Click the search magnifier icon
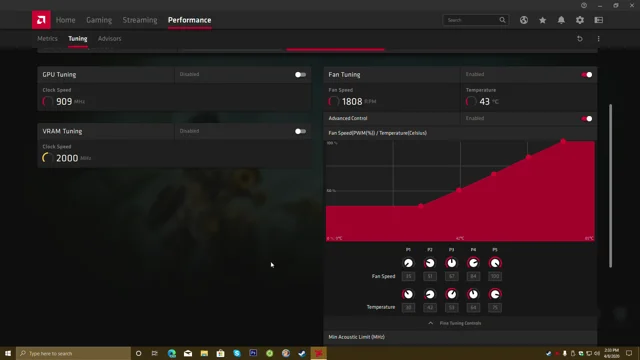The height and width of the screenshot is (360, 640). pos(502,20)
